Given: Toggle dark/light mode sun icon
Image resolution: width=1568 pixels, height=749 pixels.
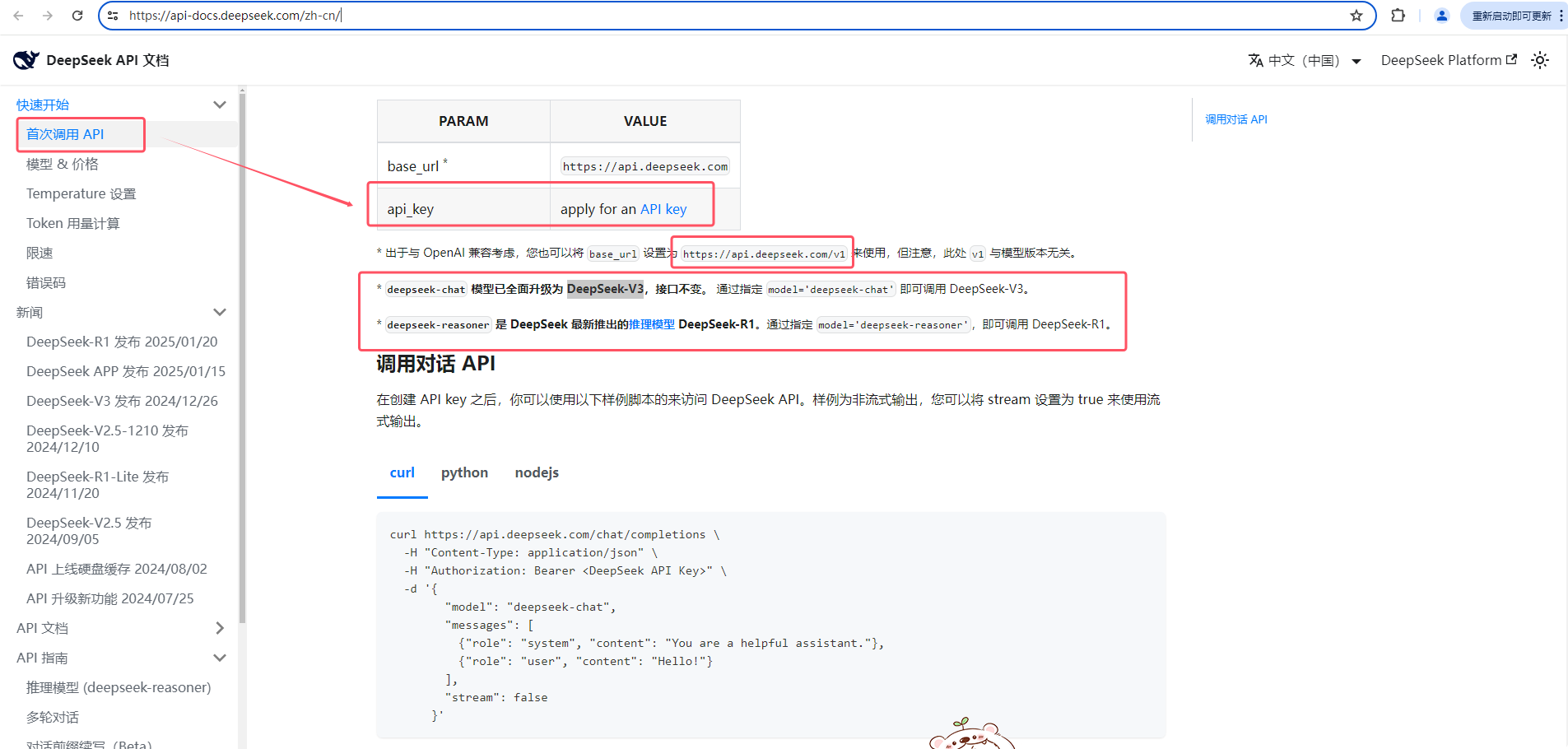Looking at the screenshot, I should pyautogui.click(x=1539, y=60).
